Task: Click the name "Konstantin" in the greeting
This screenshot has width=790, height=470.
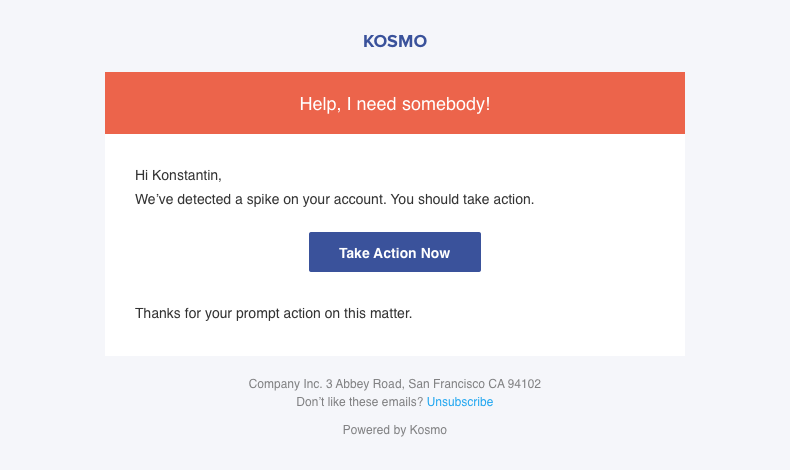Action: 187,176
